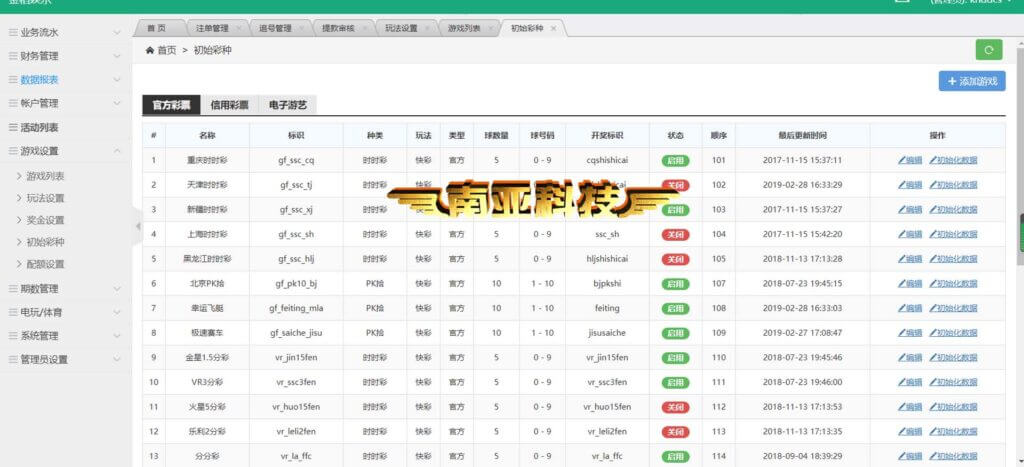The image size is (1024, 467).
Task: Toggle 启用 status of 金星1.5分彩
Action: [x=675, y=358]
